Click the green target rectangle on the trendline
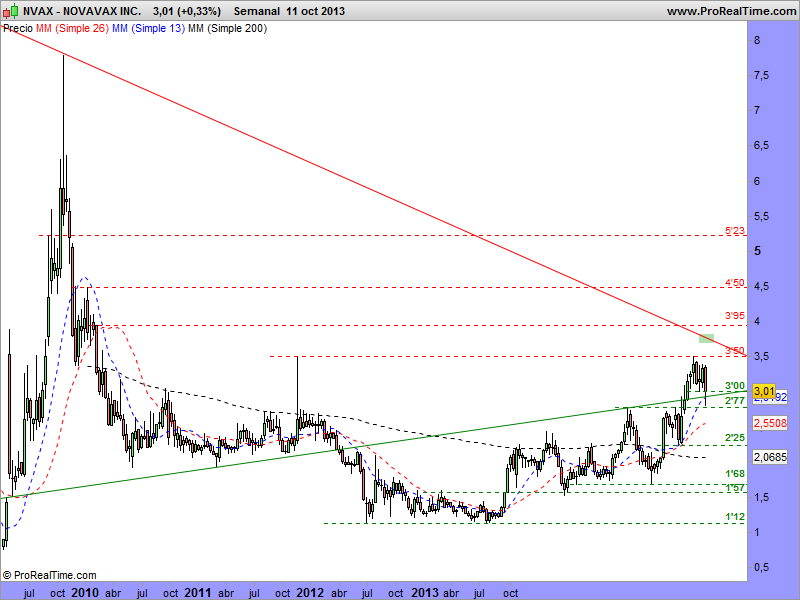Viewport: 800px width, 600px height. (x=706, y=338)
